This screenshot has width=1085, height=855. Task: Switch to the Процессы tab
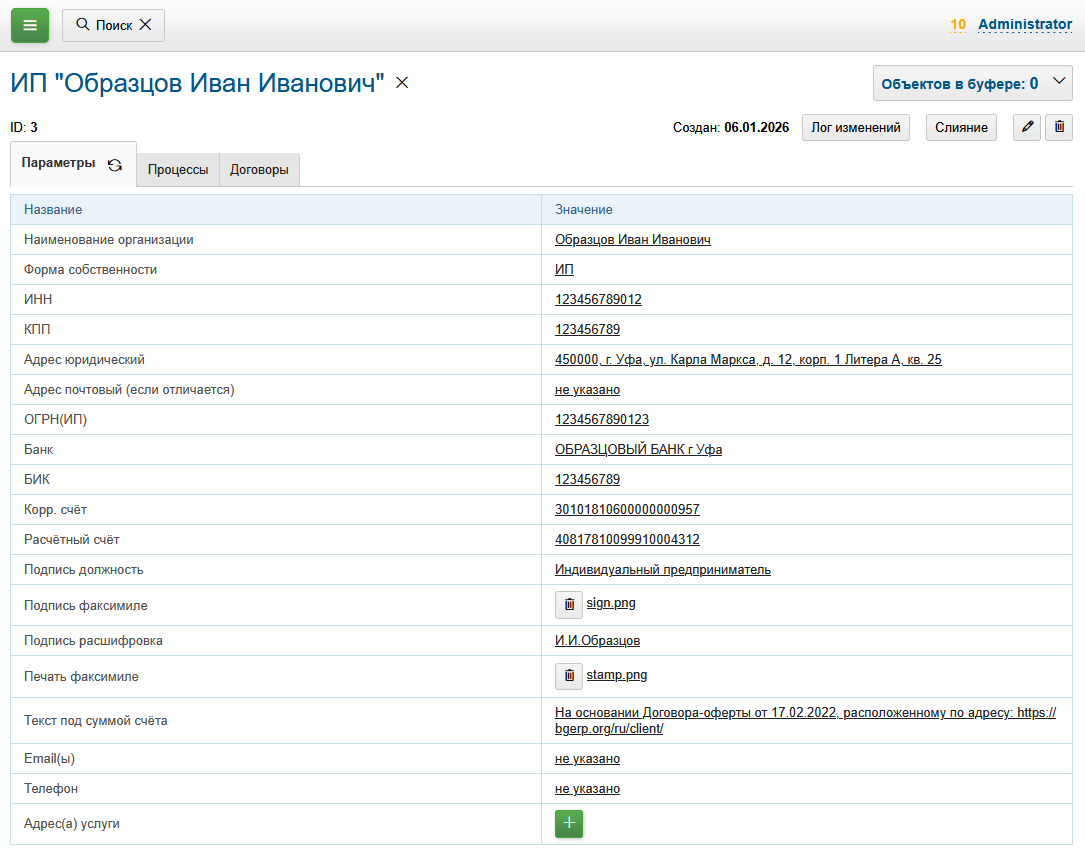click(178, 170)
